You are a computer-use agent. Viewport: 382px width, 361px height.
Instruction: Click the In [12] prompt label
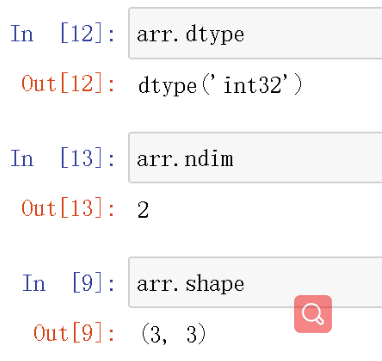(63, 34)
